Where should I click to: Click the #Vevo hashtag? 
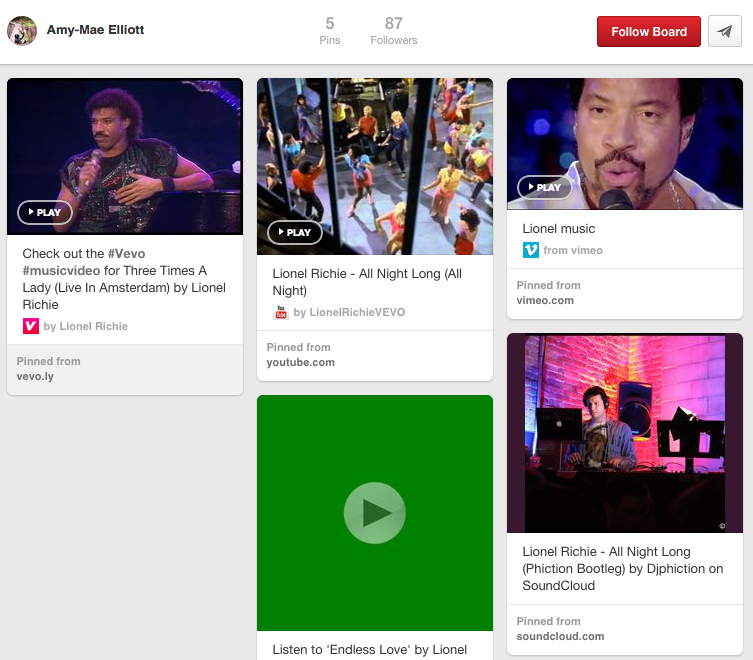click(x=126, y=254)
